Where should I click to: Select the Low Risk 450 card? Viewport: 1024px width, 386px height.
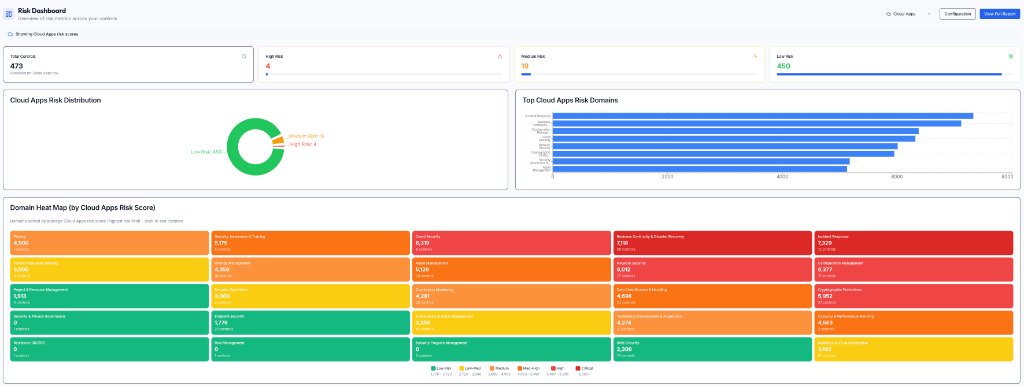[895, 65]
